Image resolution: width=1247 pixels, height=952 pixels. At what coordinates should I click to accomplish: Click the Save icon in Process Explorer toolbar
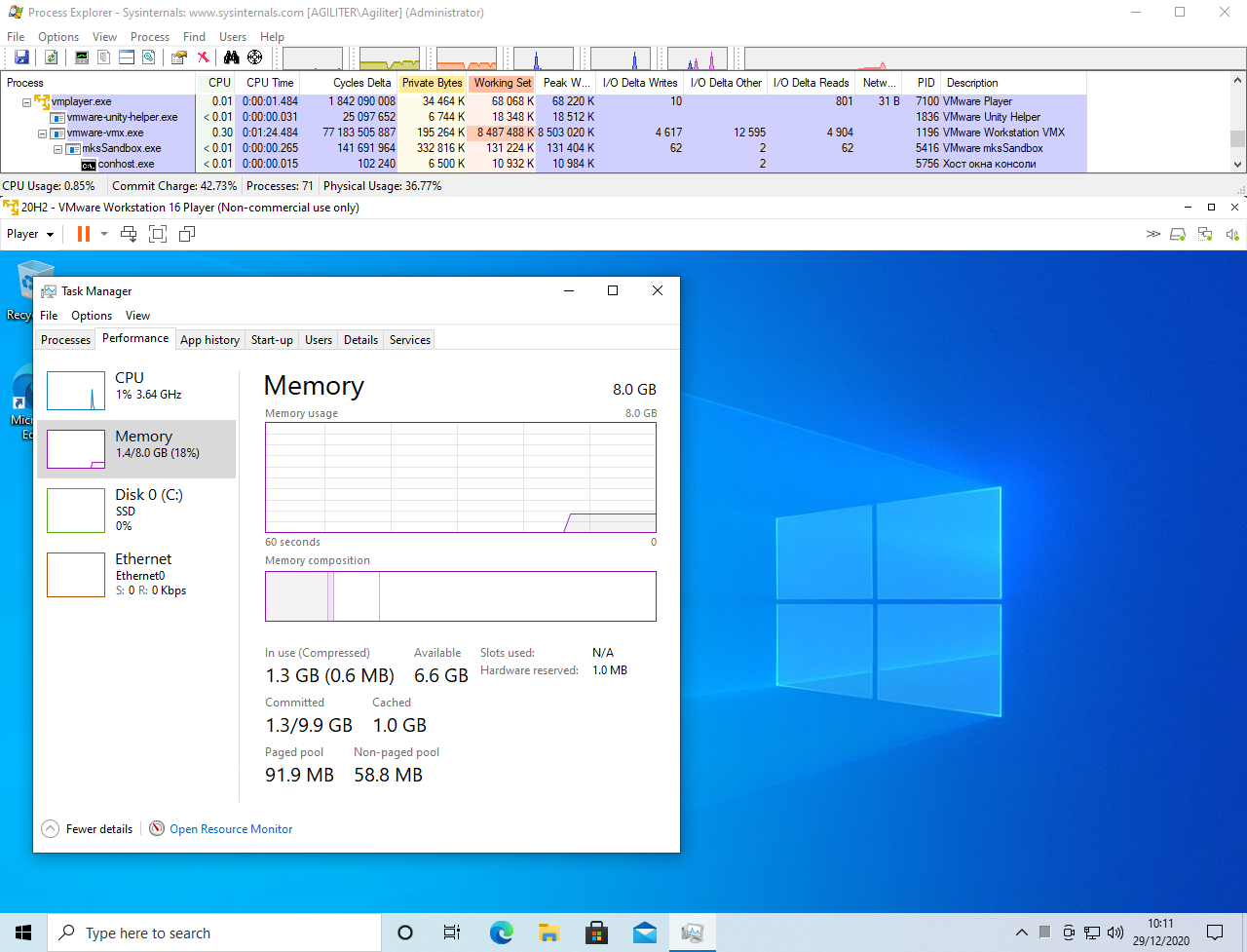21,57
